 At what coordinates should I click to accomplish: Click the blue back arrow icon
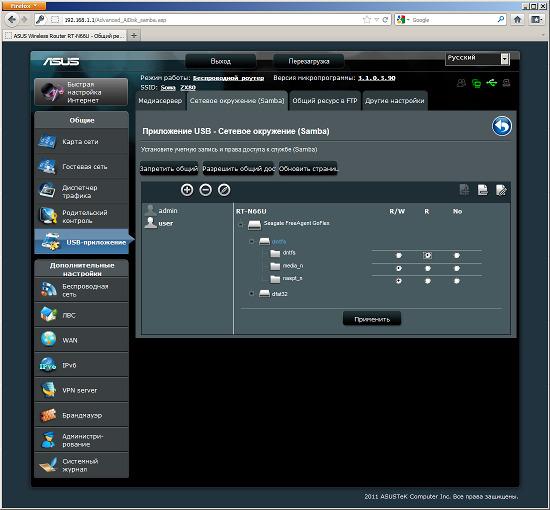coord(502,126)
